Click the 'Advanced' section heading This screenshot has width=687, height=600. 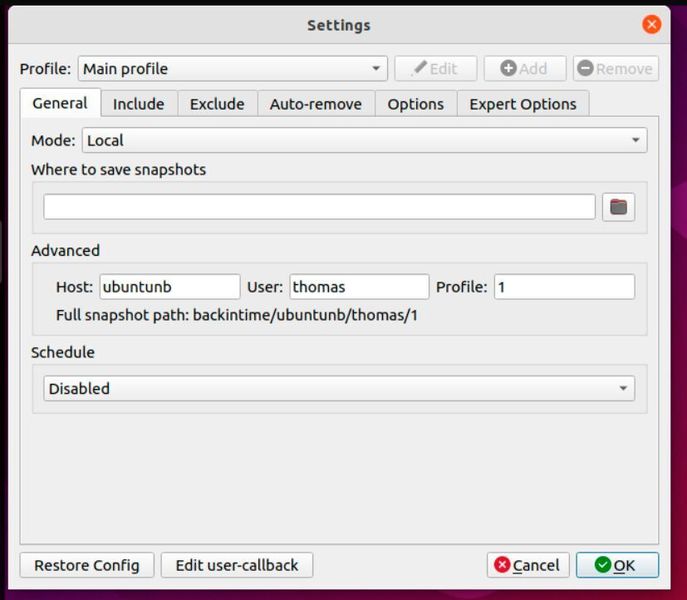pyautogui.click(x=65, y=251)
